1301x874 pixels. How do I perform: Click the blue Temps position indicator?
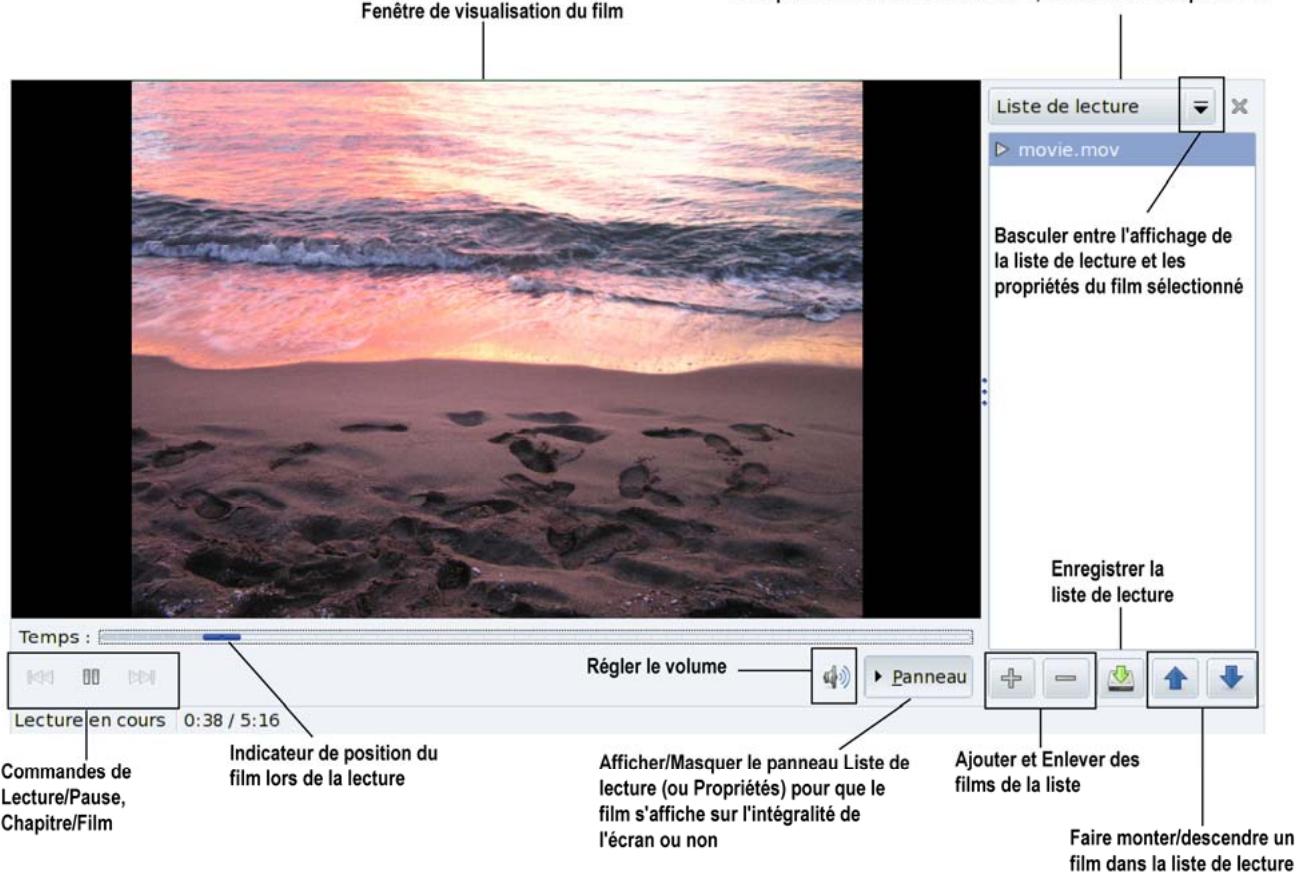click(221, 636)
